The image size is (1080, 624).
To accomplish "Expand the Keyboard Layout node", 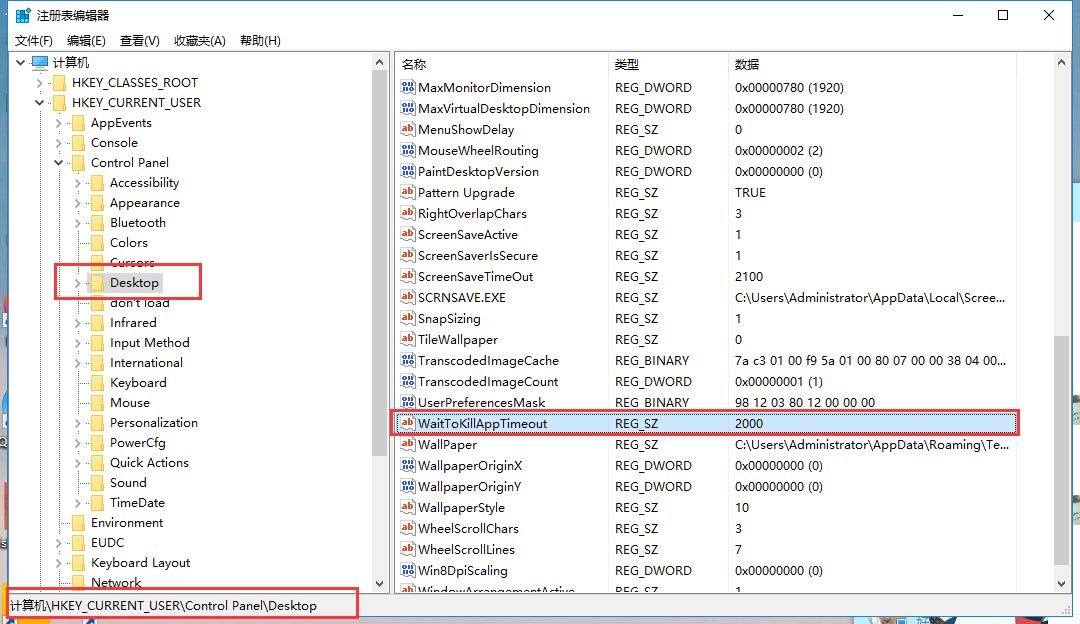I will 59,563.
